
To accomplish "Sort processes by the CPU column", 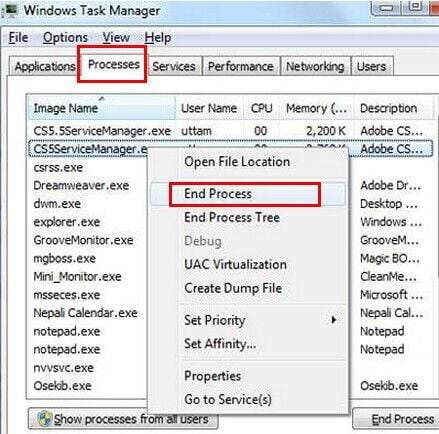I will (x=261, y=108).
